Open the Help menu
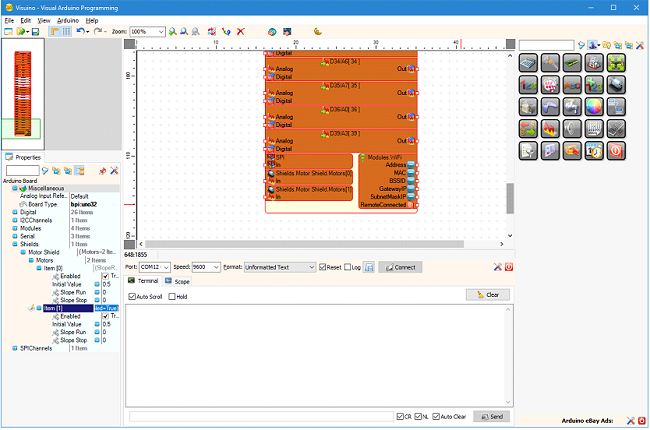The image size is (650, 430). click(x=92, y=20)
